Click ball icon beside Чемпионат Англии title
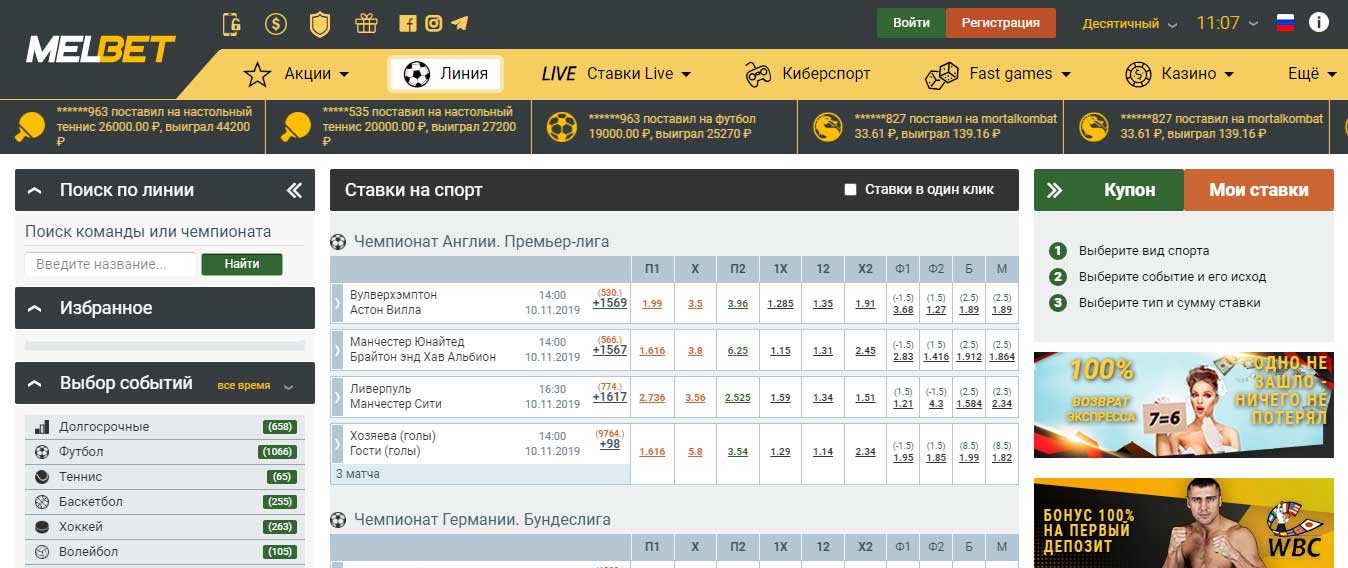 [x=338, y=241]
